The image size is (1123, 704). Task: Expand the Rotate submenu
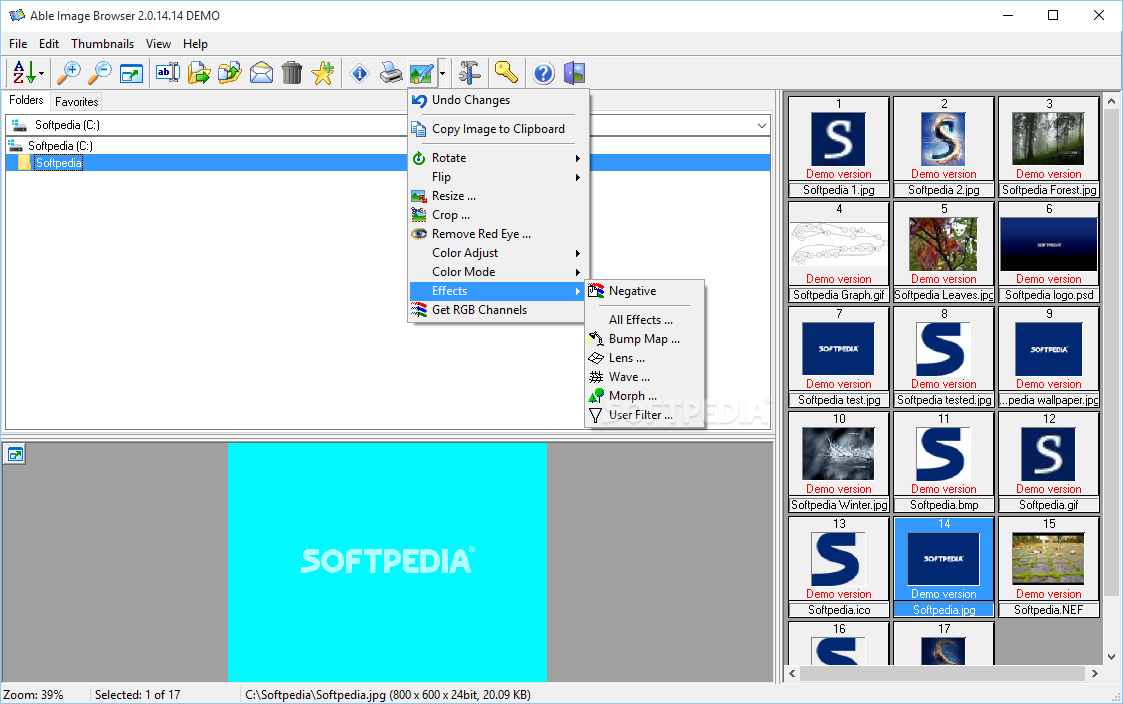coord(498,158)
